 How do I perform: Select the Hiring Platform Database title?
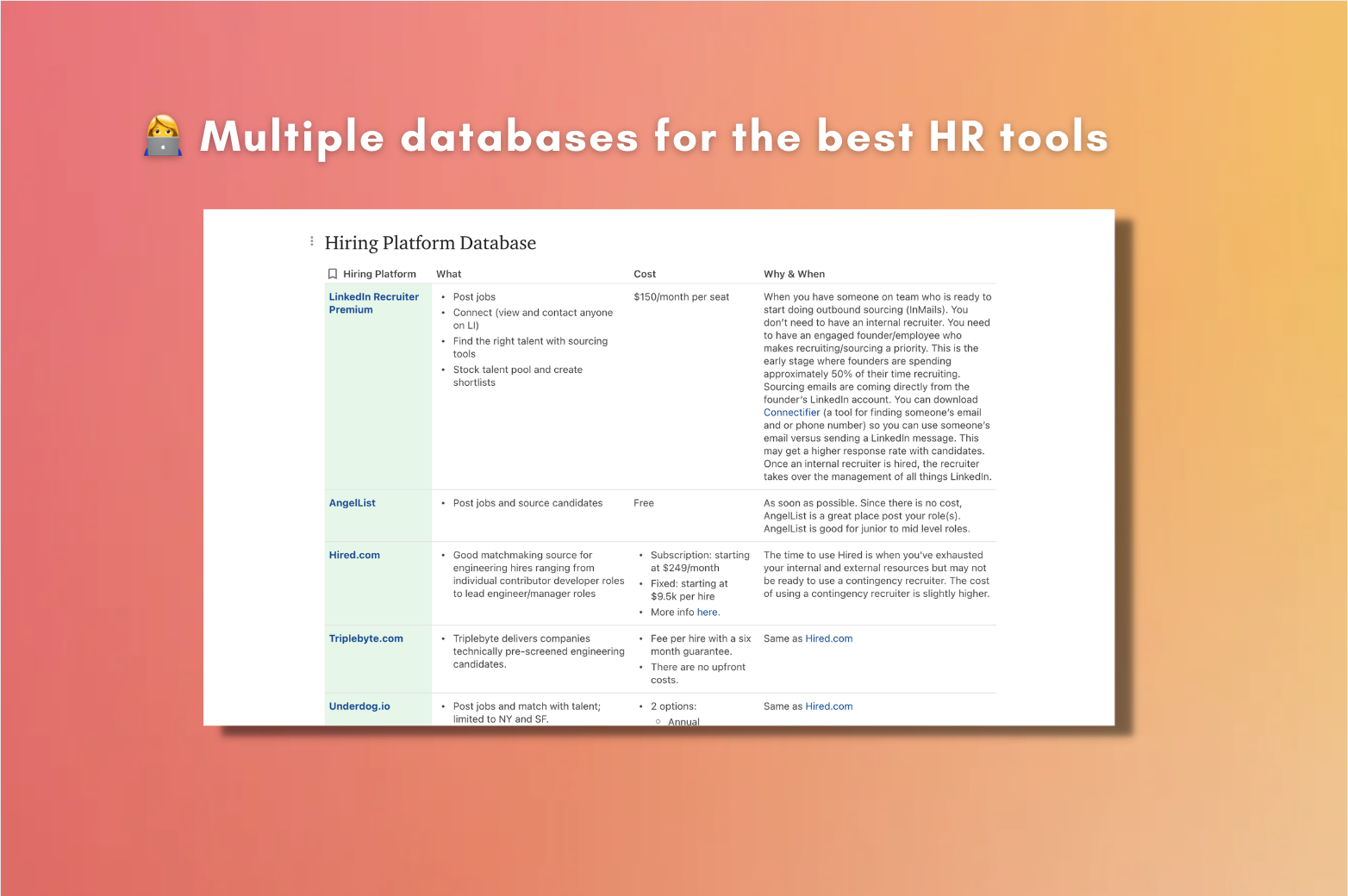(x=430, y=243)
